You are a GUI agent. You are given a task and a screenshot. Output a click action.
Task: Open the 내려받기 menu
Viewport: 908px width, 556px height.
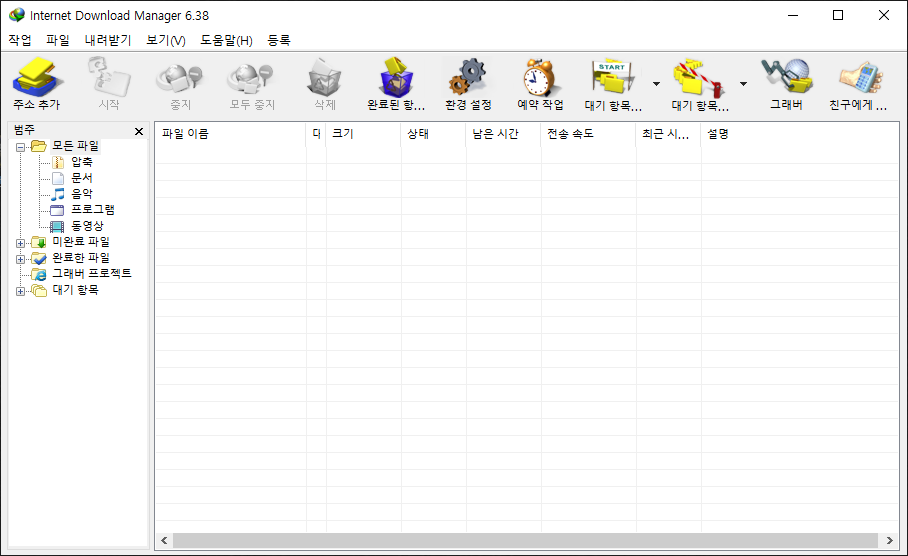108,40
